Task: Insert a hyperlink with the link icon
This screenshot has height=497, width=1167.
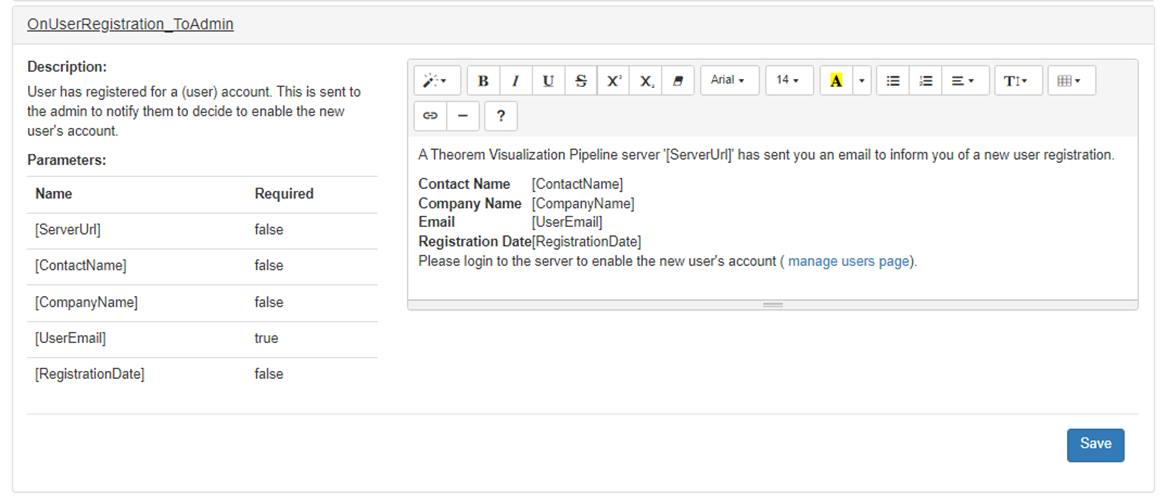Action: pos(431,115)
